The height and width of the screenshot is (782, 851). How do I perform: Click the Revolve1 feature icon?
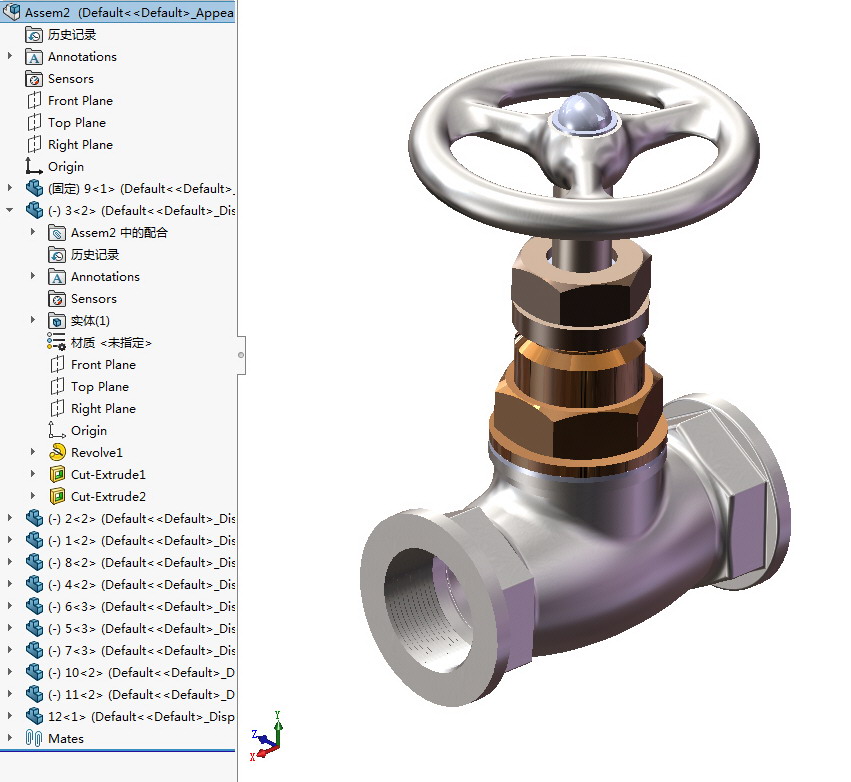57,452
